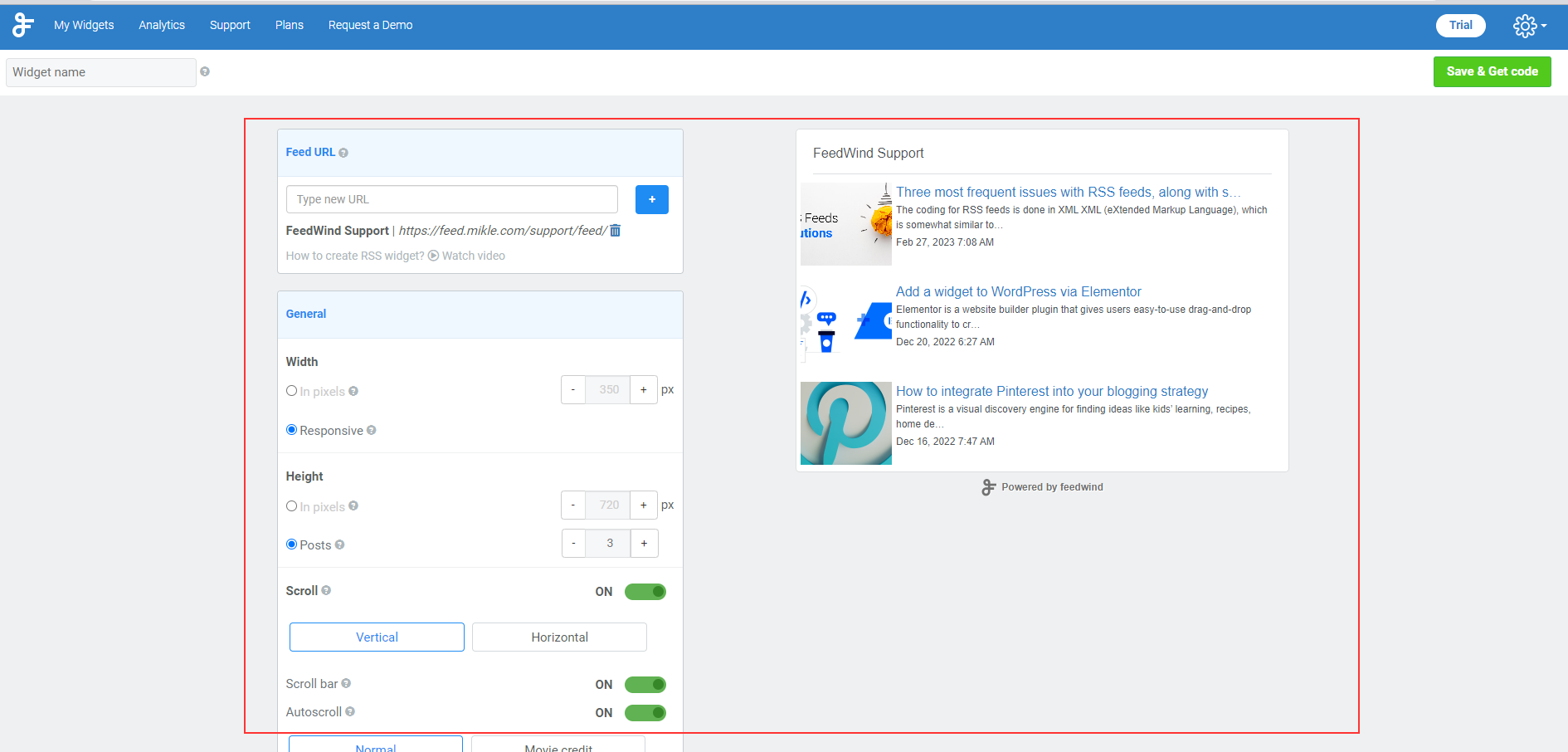Click the Widget name input field
Screen dimensions: 1568x752
101,72
